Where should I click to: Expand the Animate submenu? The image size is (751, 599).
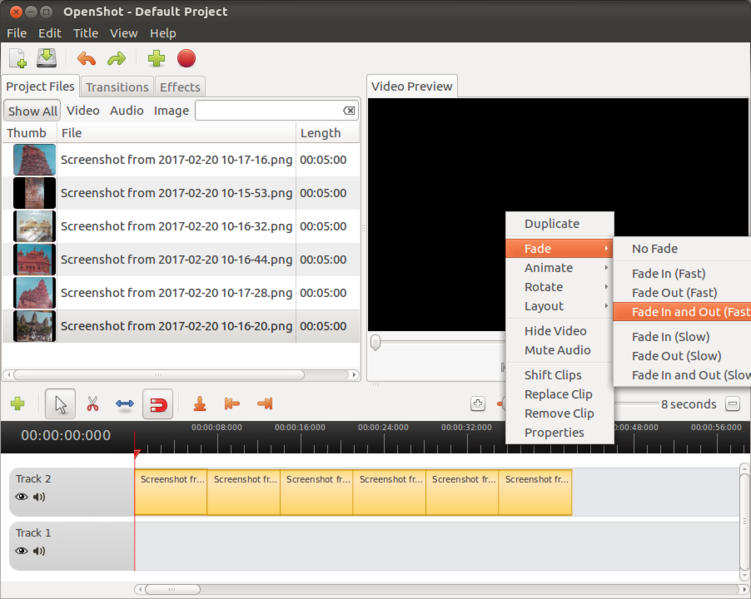coord(559,268)
